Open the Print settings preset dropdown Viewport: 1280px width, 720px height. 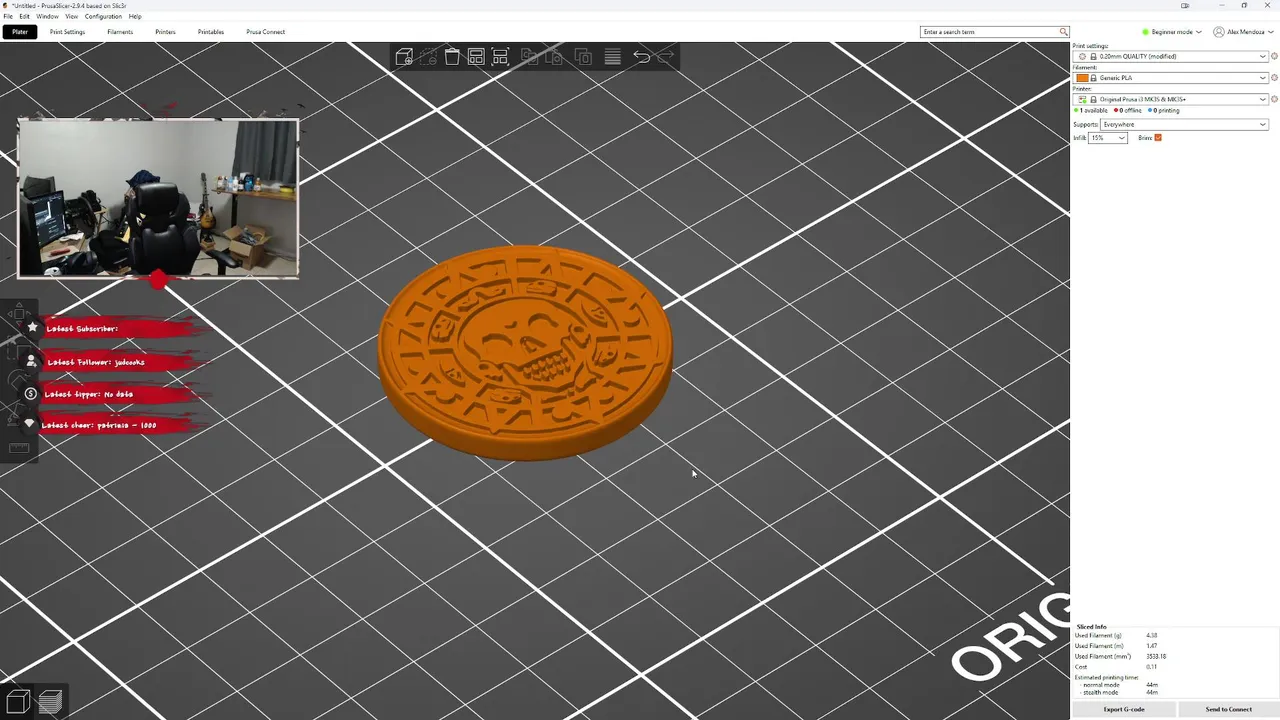click(x=1171, y=56)
